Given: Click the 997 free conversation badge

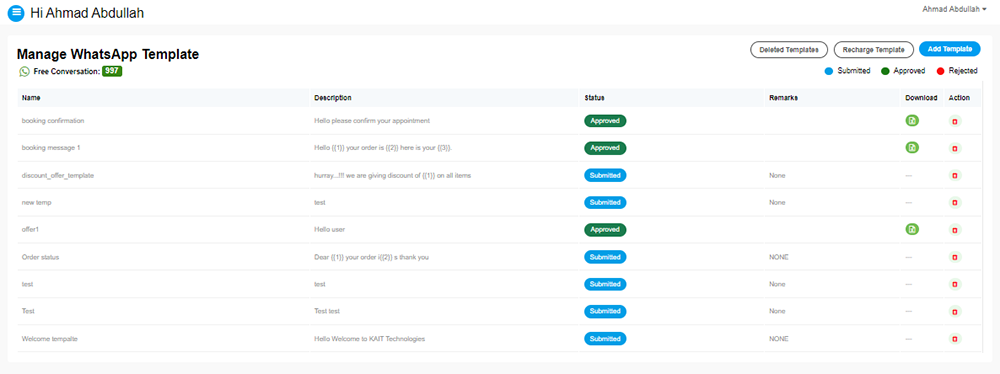Looking at the screenshot, I should 112,71.
